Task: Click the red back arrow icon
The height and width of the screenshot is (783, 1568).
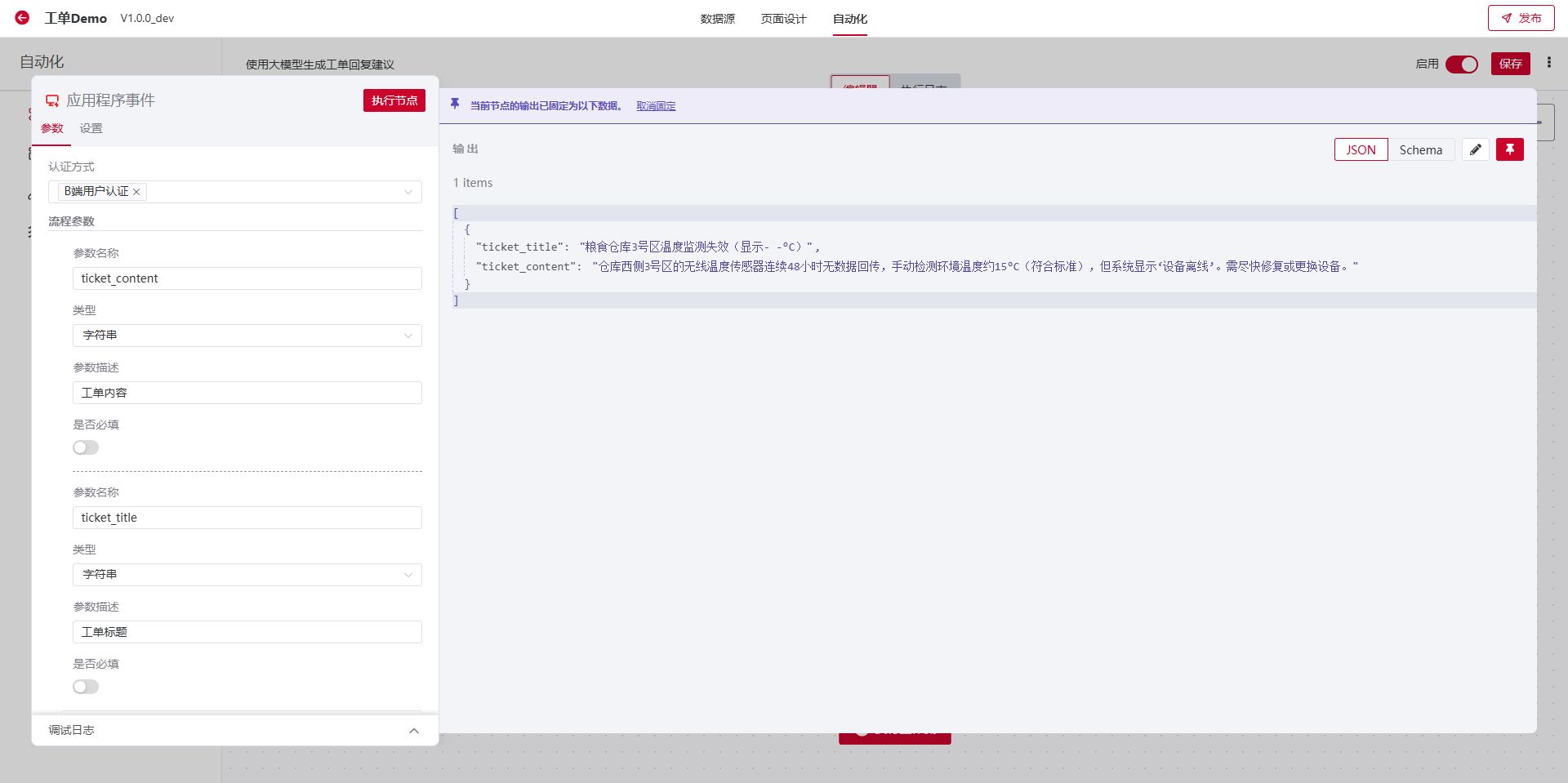Action: pyautogui.click(x=22, y=18)
